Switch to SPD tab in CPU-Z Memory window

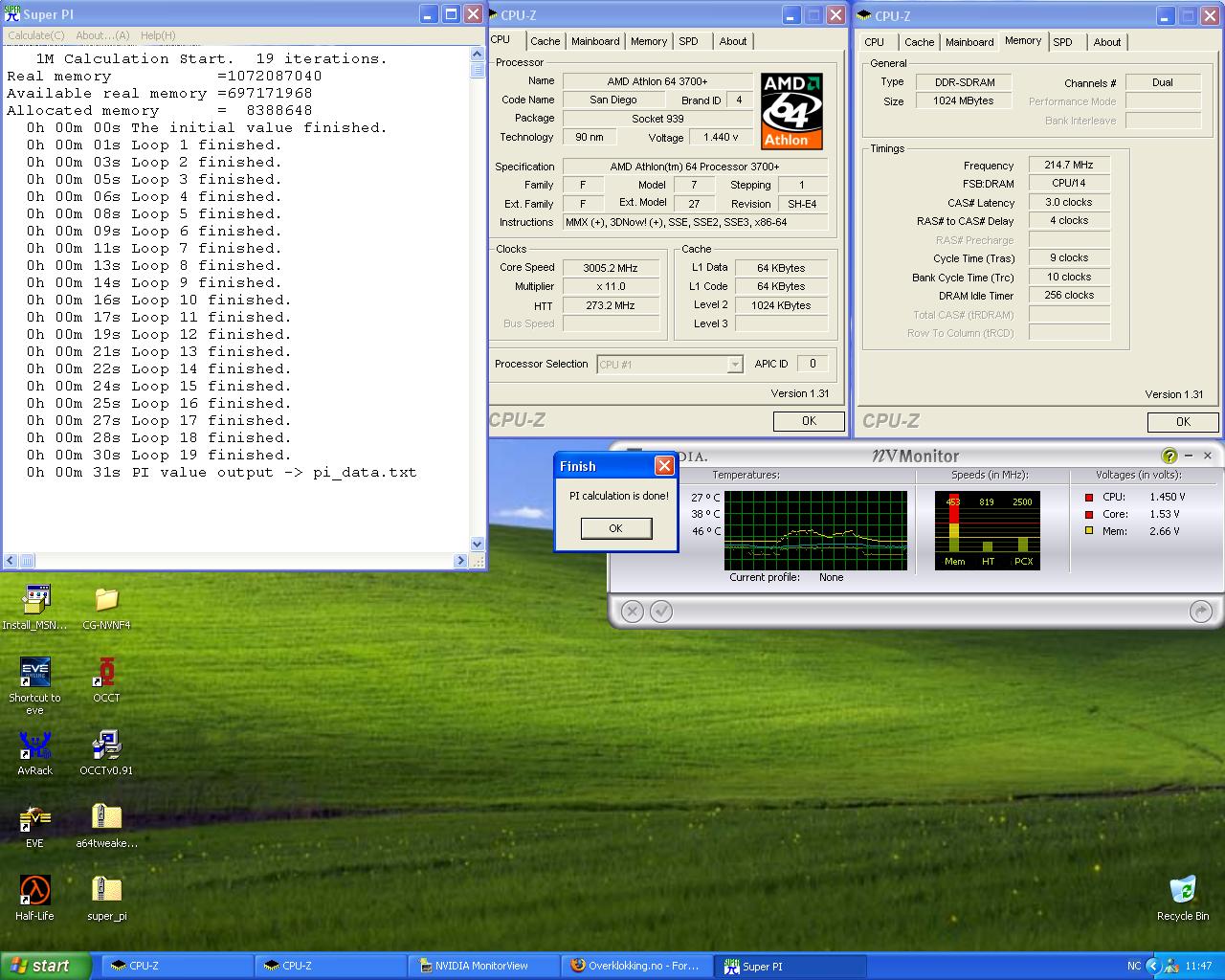click(x=1062, y=42)
